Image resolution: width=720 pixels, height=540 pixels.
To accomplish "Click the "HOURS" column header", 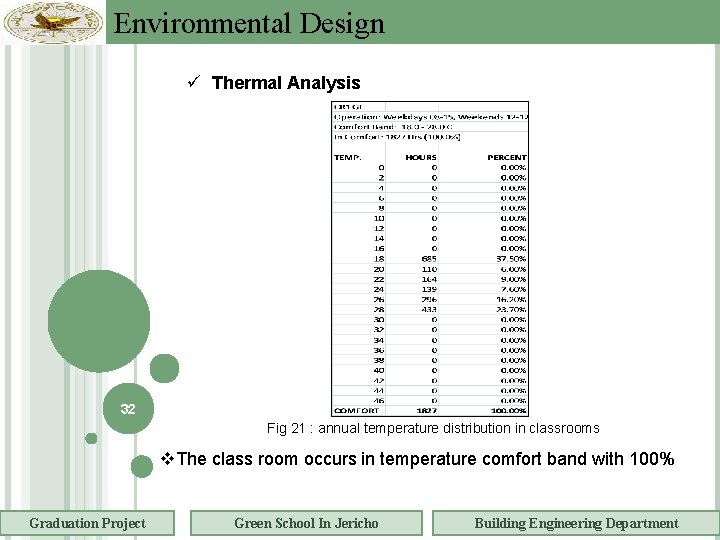I will (421, 158).
